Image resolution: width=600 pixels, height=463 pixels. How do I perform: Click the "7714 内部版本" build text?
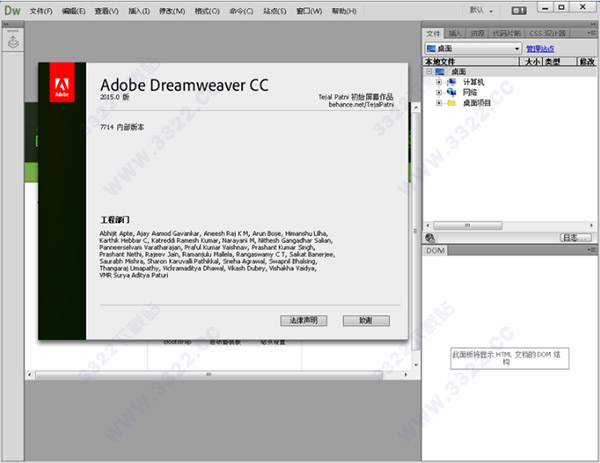point(122,127)
